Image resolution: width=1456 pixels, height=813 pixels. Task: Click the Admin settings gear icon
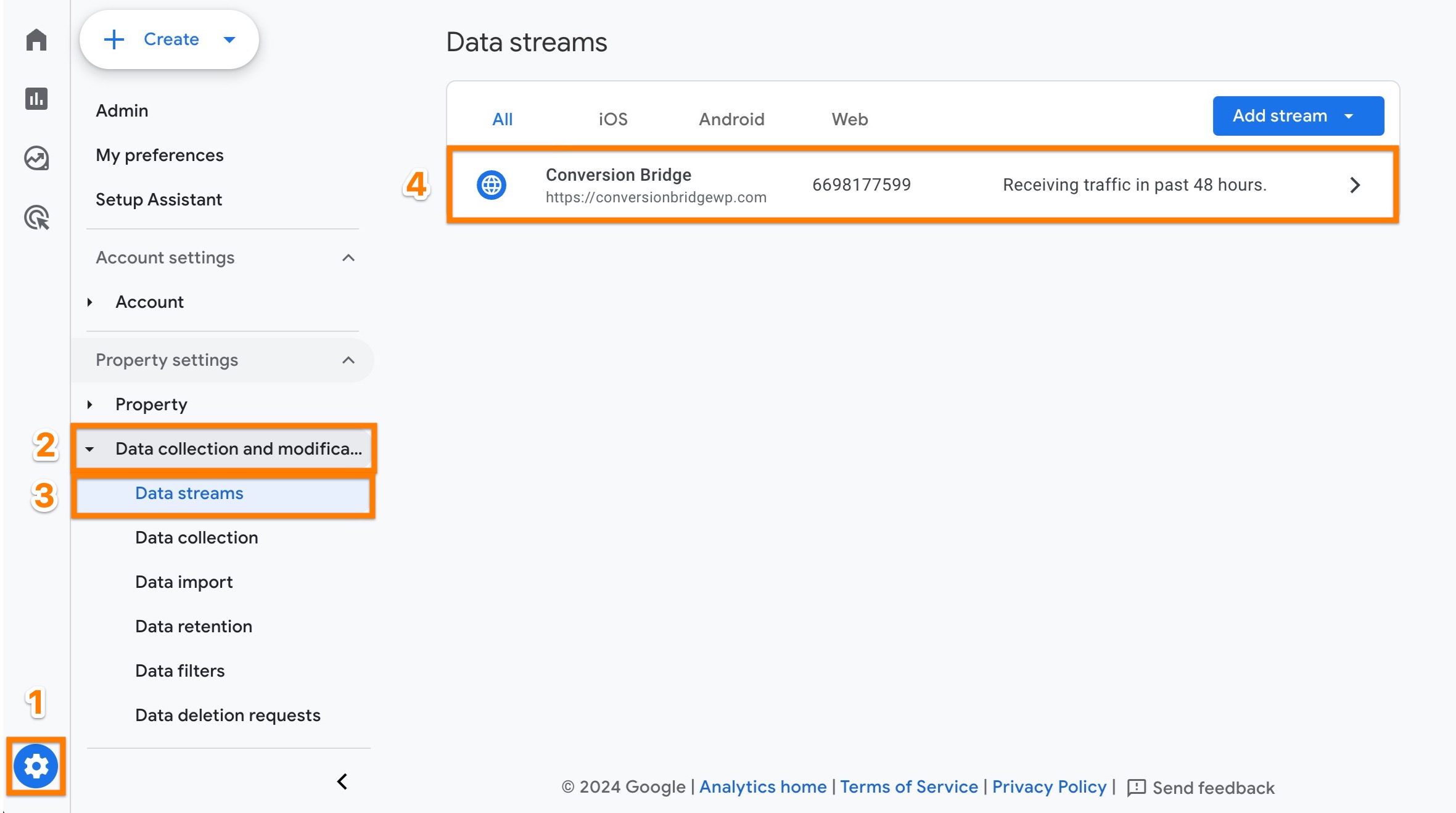(x=36, y=766)
